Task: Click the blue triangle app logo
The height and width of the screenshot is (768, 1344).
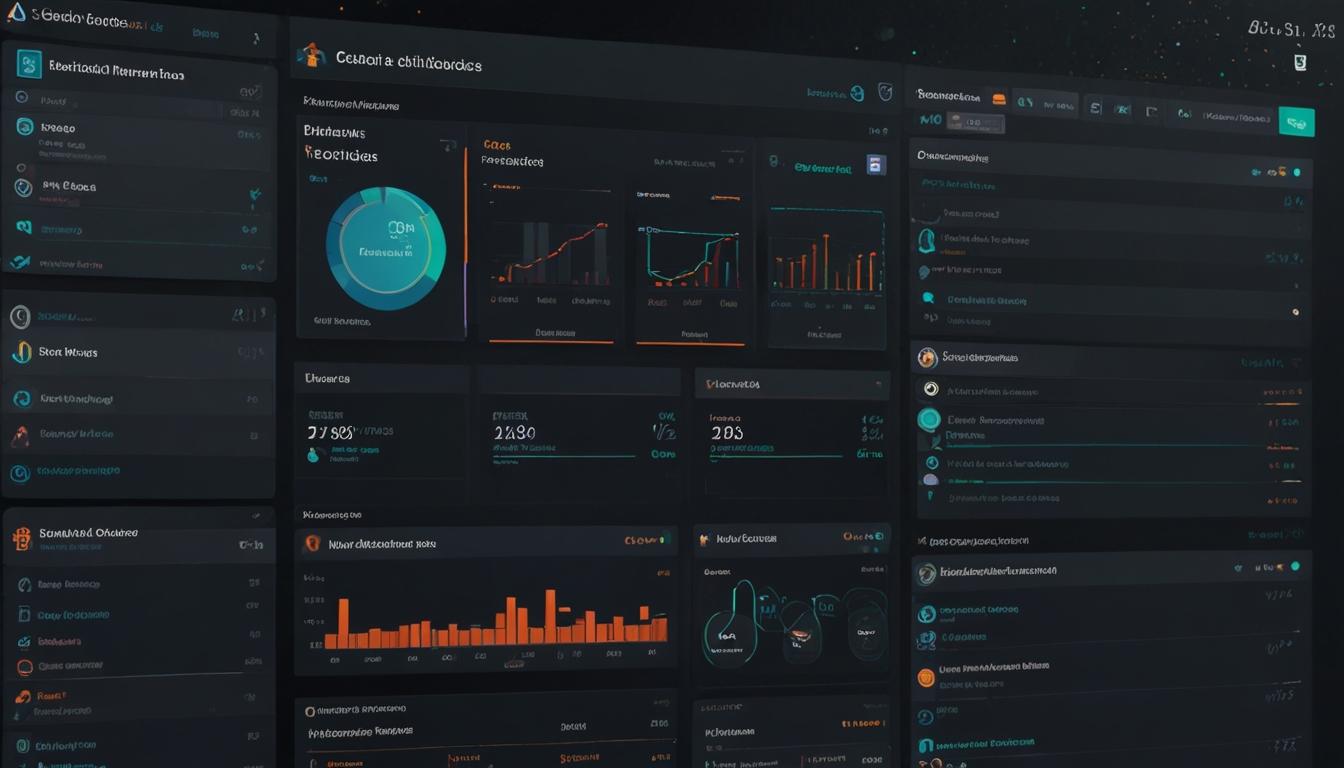Action: coord(15,12)
